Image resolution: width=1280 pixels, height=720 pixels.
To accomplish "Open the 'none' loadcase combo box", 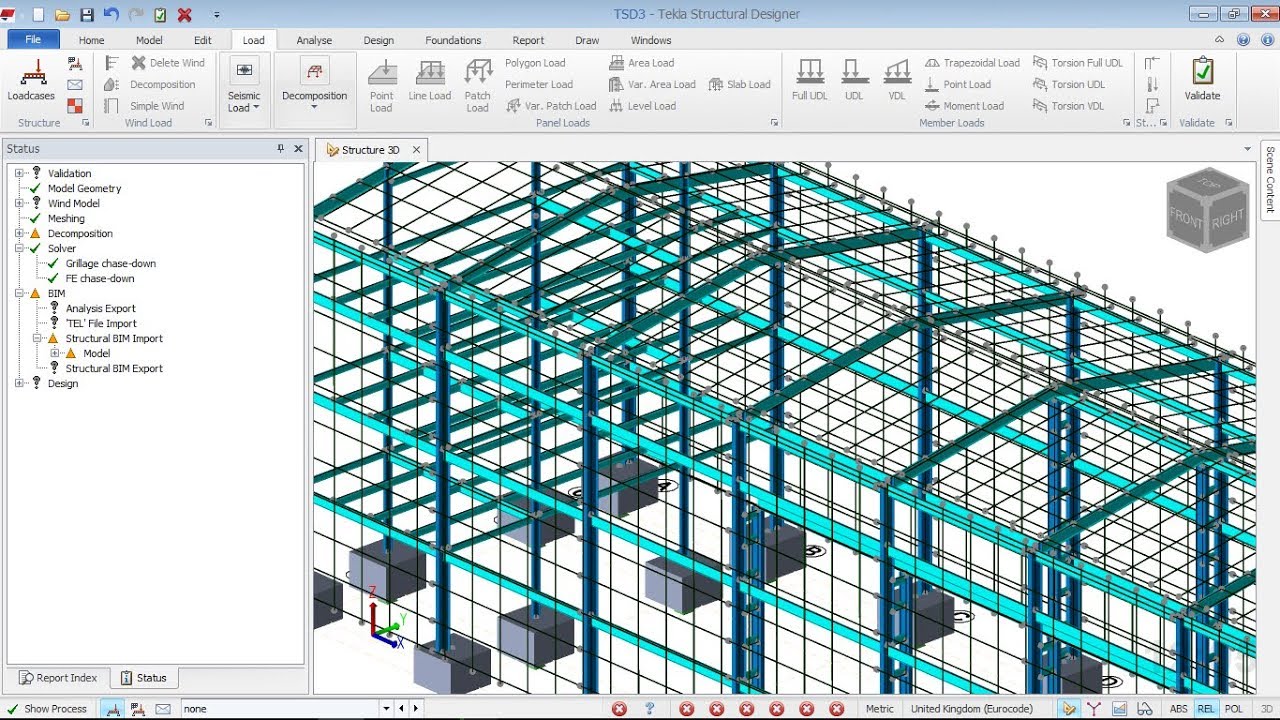I will tap(287, 709).
